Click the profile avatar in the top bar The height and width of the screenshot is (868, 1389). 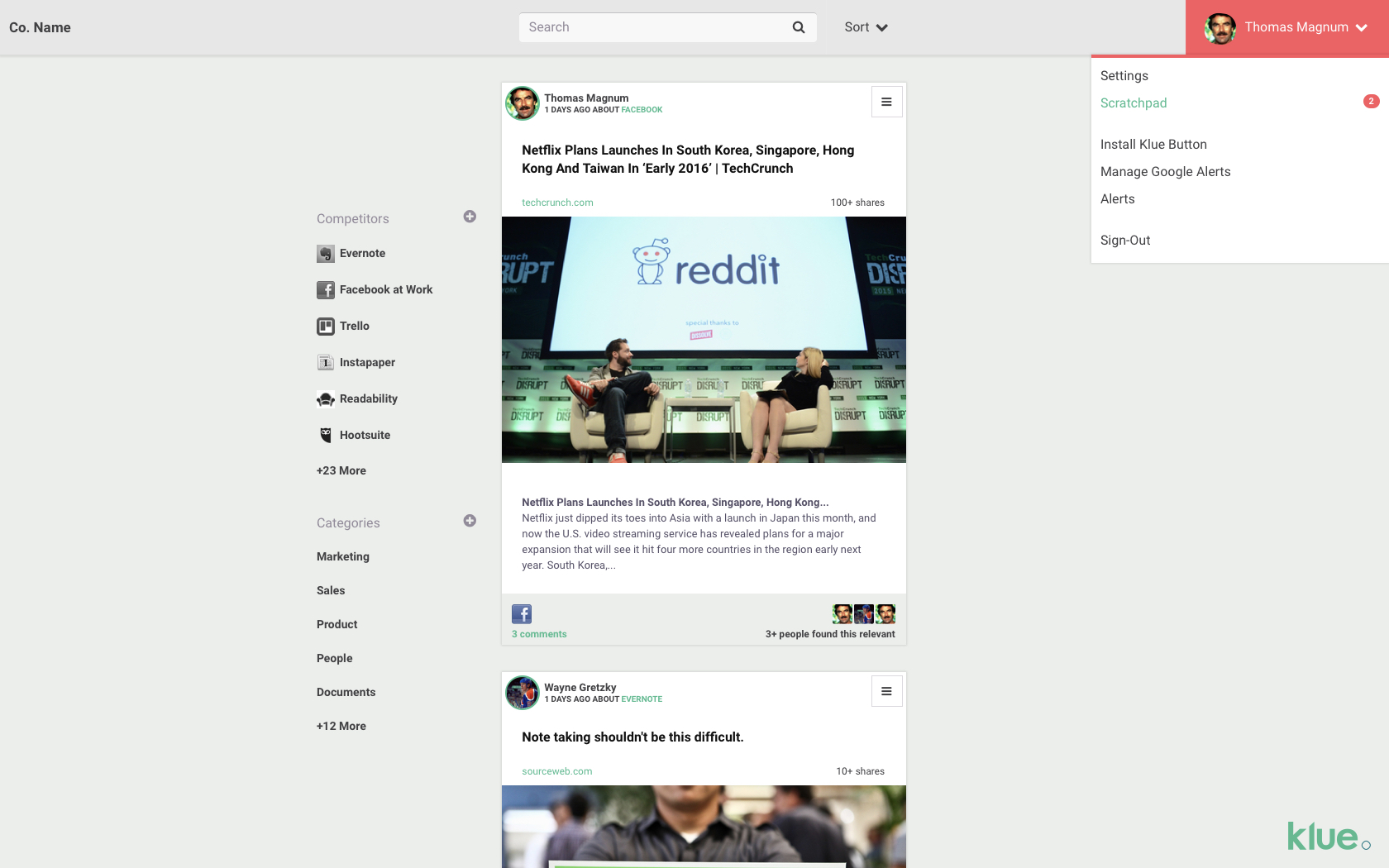point(1220,28)
